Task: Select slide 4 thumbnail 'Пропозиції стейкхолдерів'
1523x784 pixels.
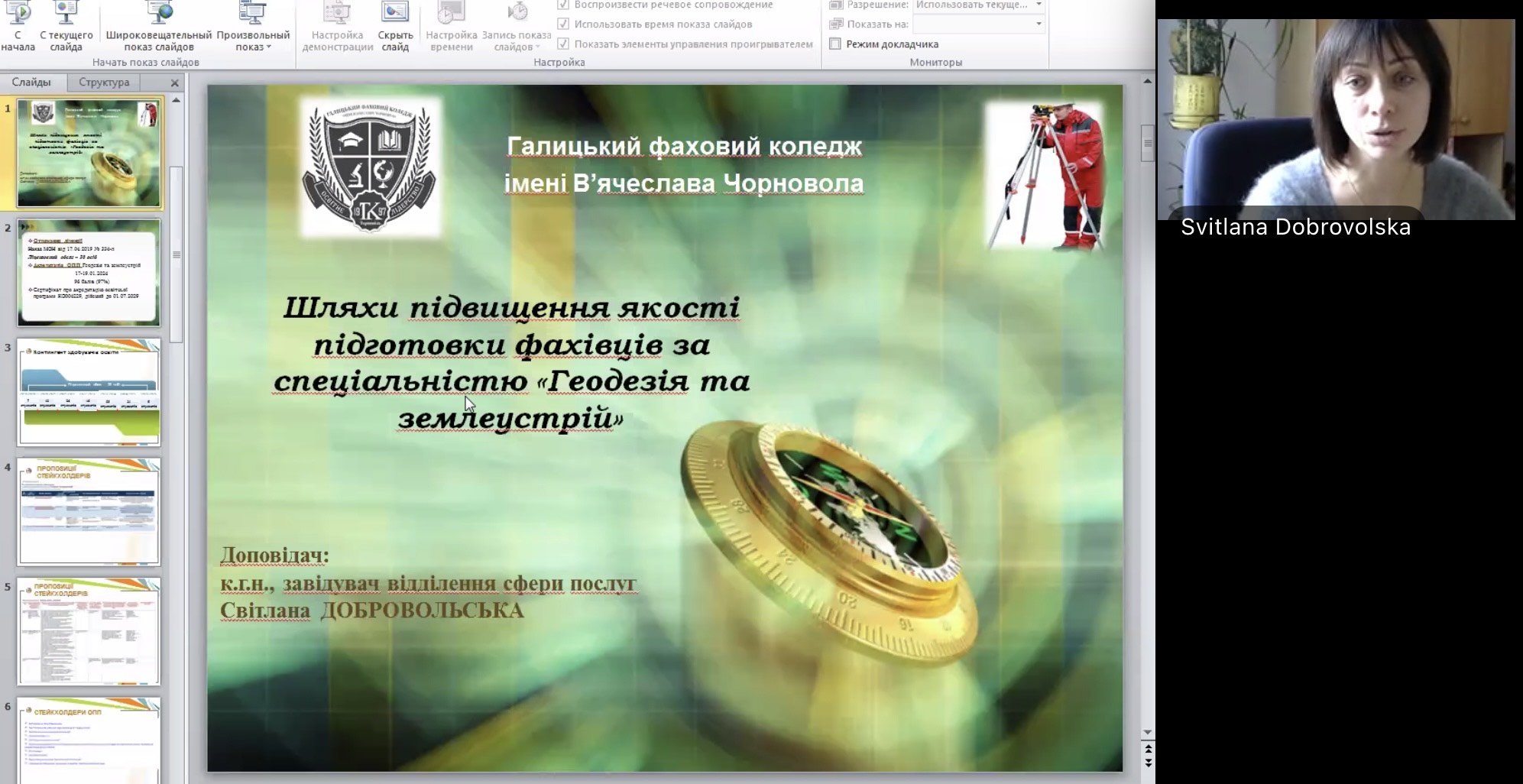Action: pyautogui.click(x=89, y=511)
